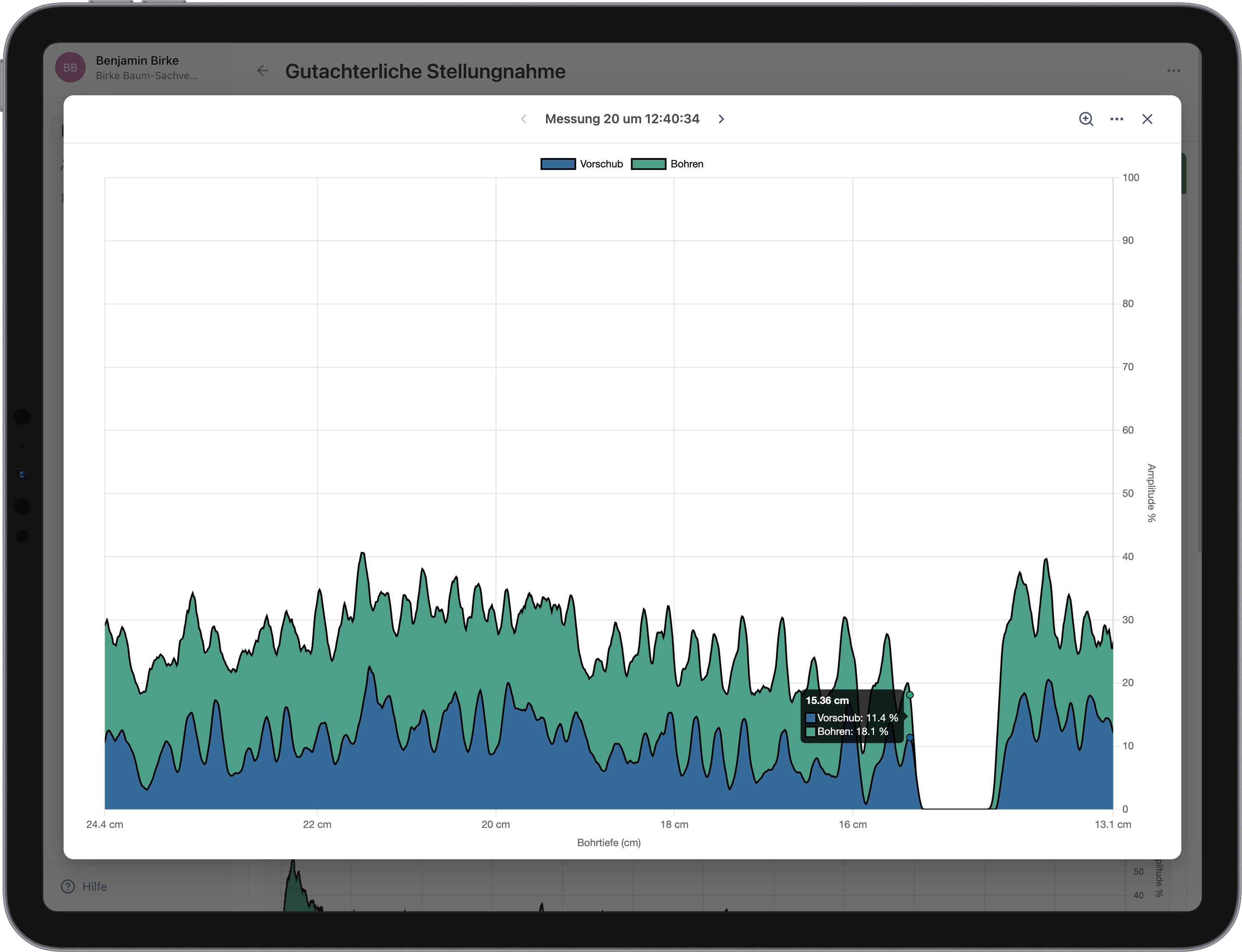Click the blue Vorschub legend swatch
The height and width of the screenshot is (952, 1242).
pos(558,164)
